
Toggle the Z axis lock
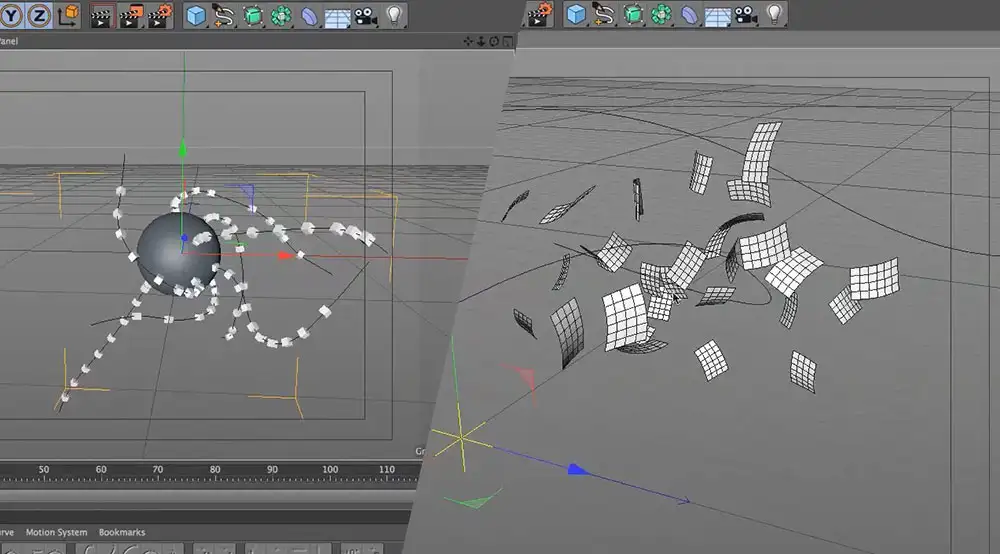39,15
